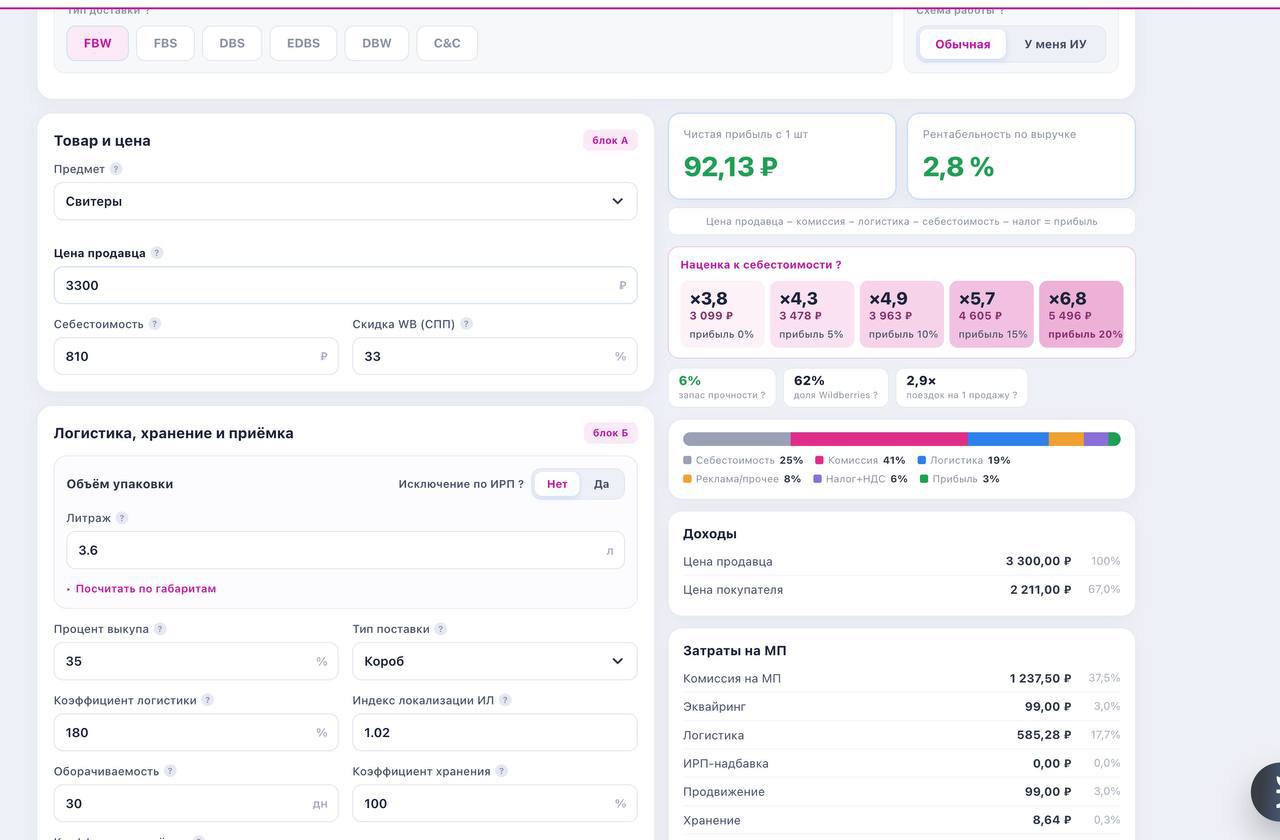Viewport: 1280px width, 840px height.
Task: Select the ×6,8 markup option (прибыль 20%)
Action: point(1081,314)
